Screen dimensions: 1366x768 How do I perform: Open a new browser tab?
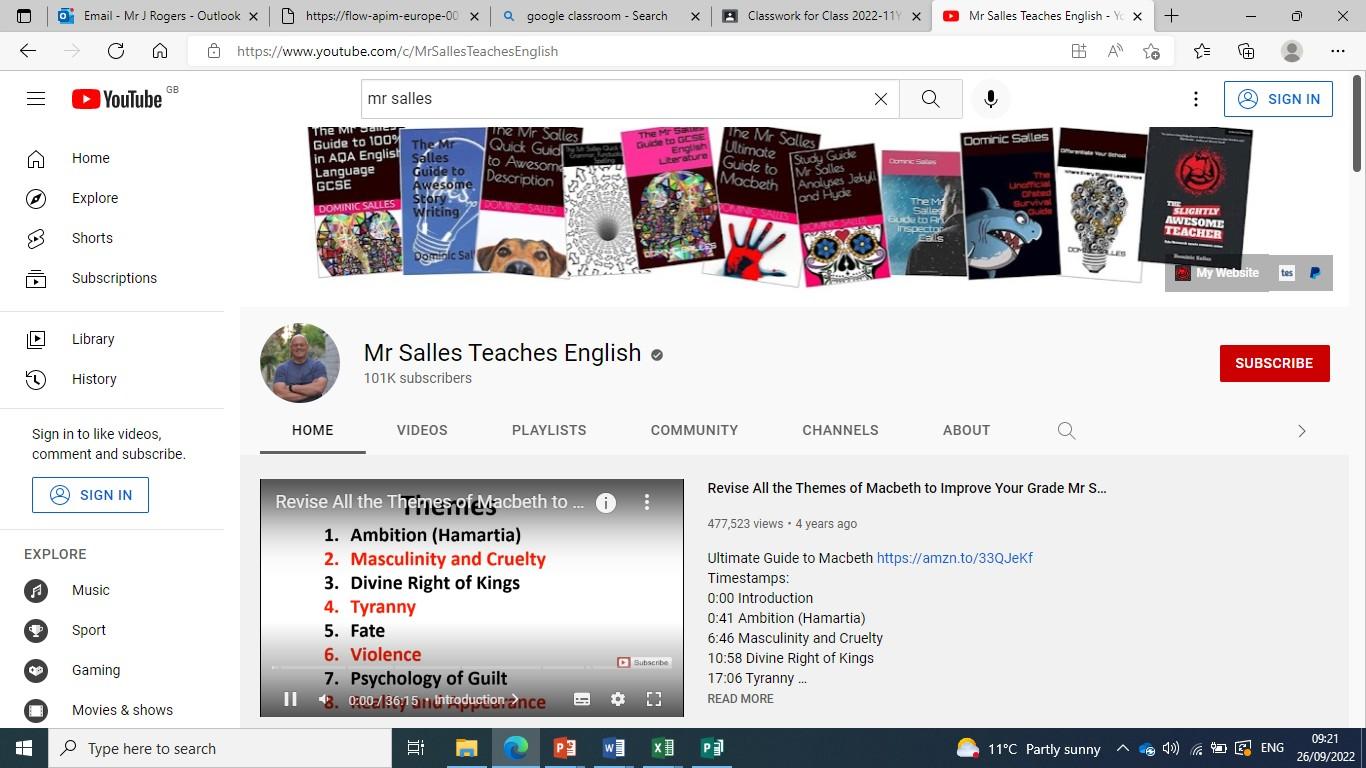pos(1171,16)
